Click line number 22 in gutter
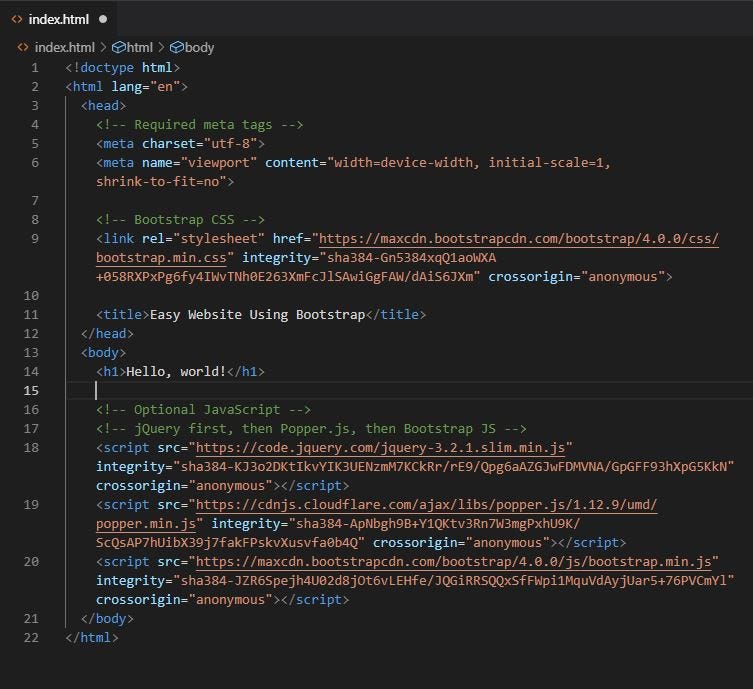 coord(31,638)
